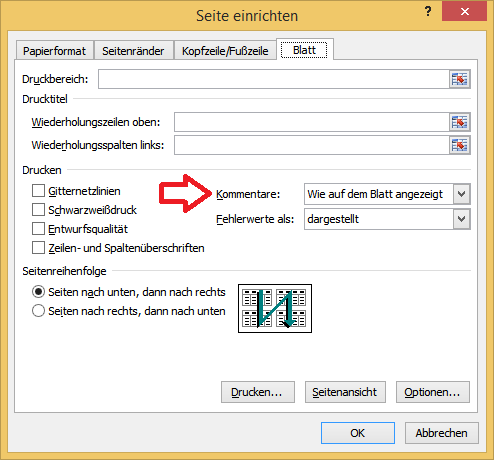Image resolution: width=494 pixels, height=460 pixels.
Task: Click into the Druckbereich input field
Action: coord(274,79)
